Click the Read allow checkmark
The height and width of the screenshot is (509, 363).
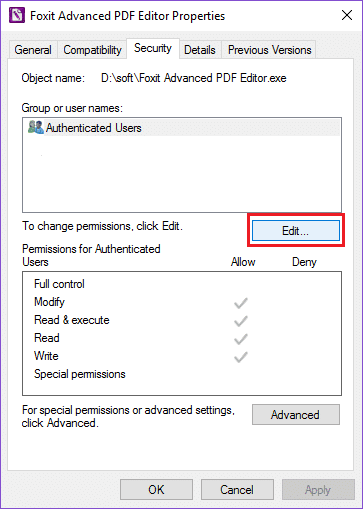click(x=241, y=339)
